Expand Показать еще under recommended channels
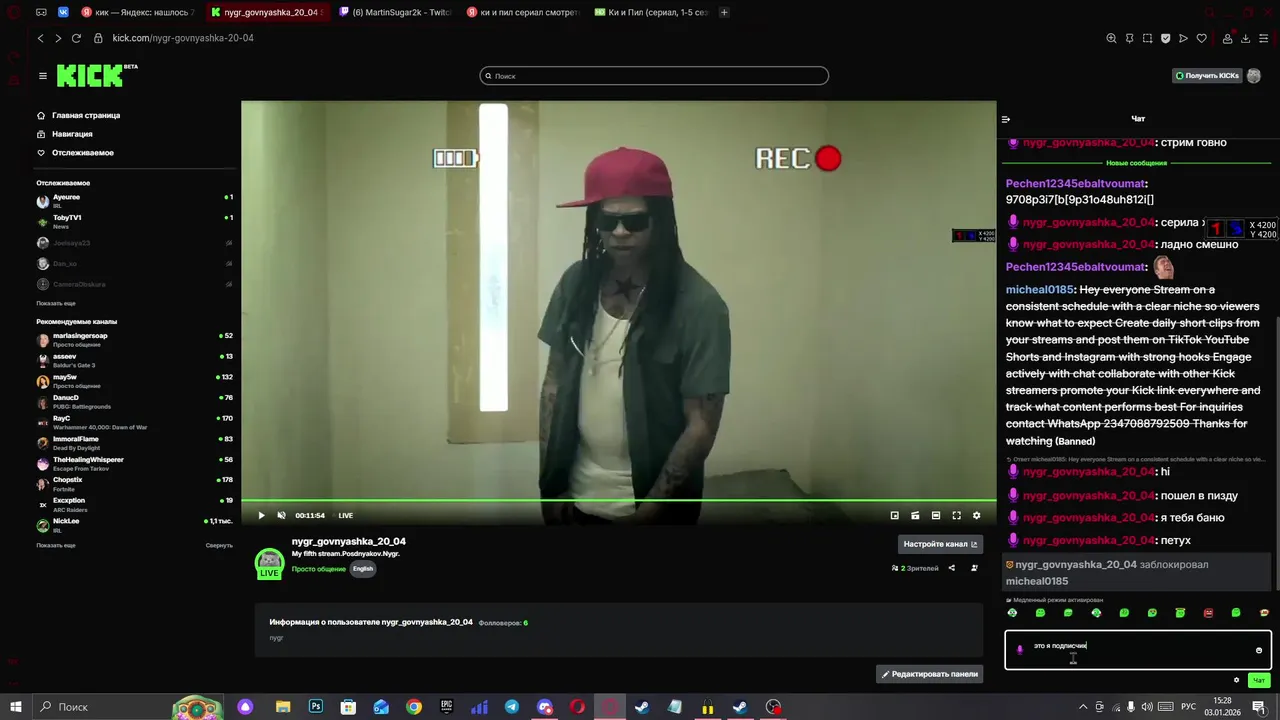Viewport: 1280px width, 720px height. (56, 545)
